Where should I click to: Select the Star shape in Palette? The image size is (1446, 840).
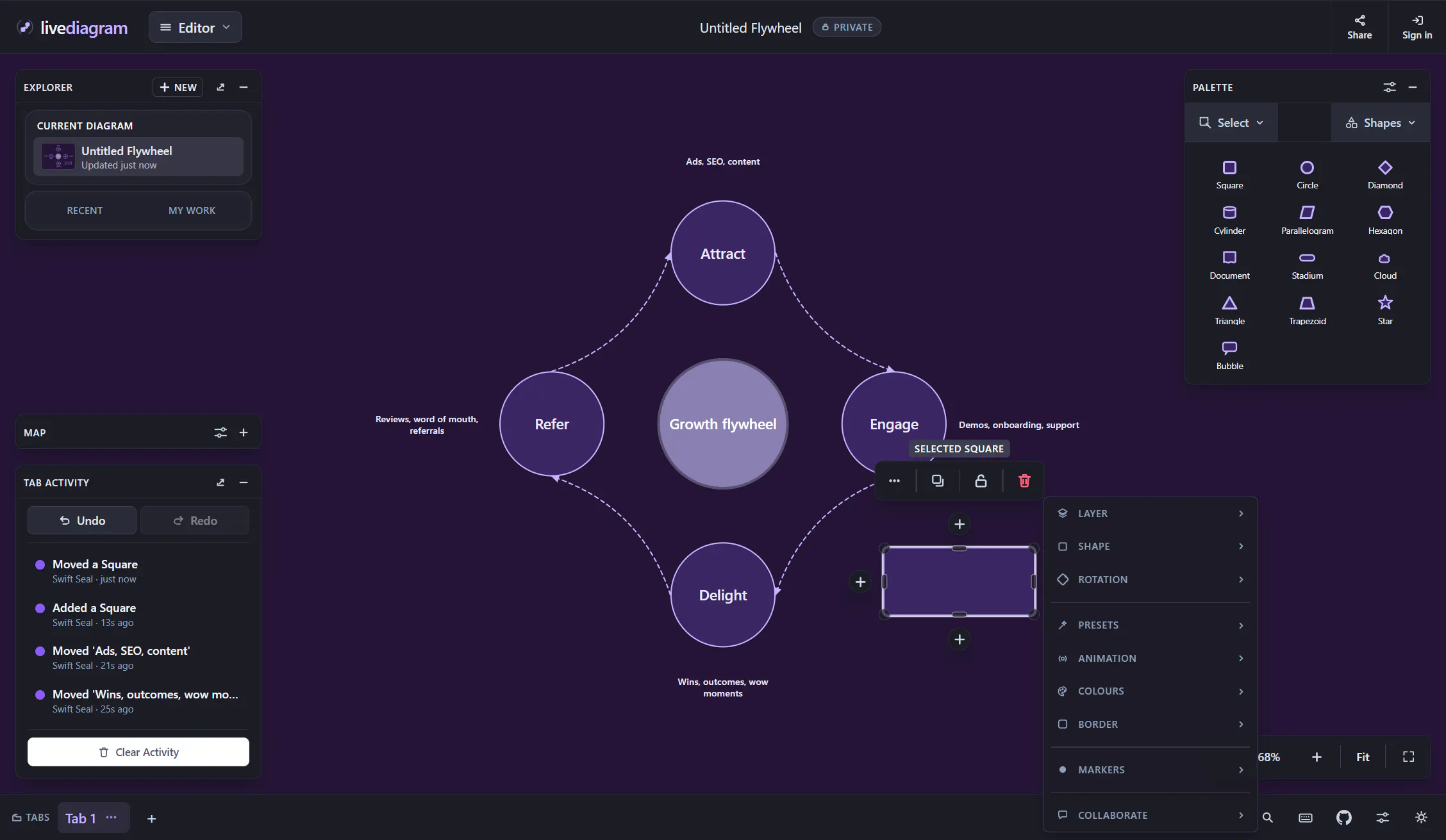1385,310
